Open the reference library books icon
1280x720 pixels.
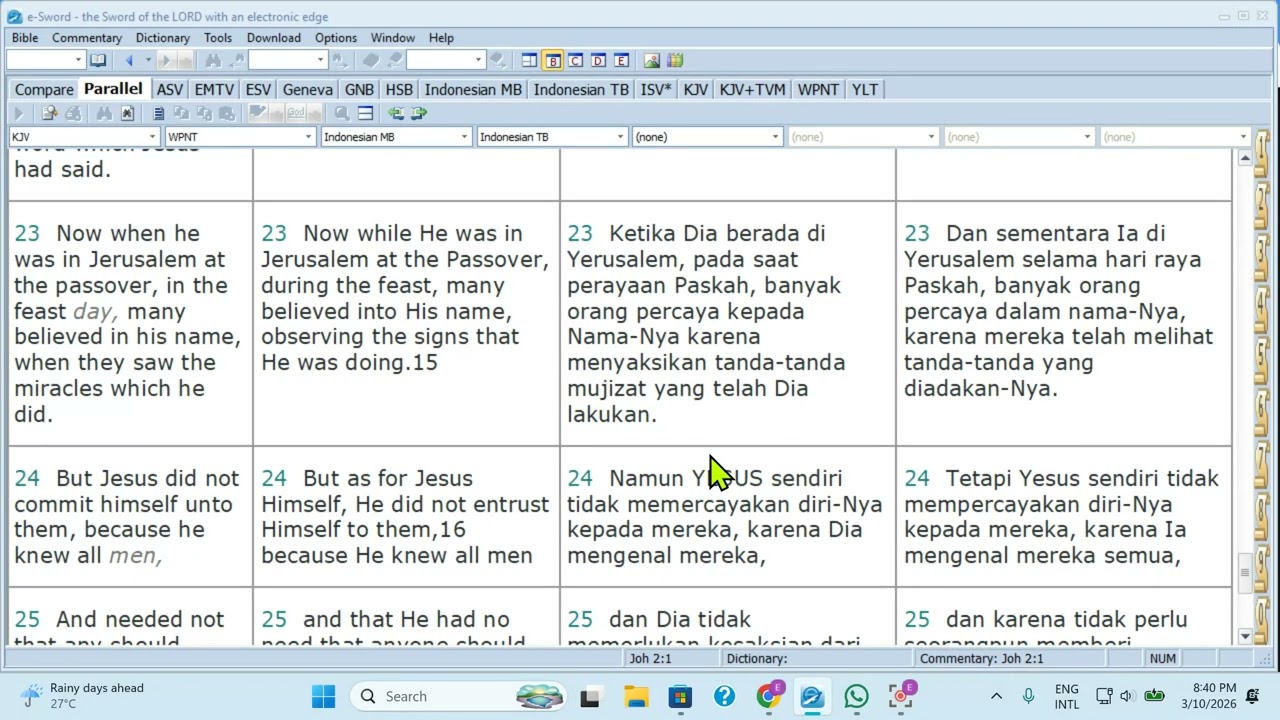pyautogui.click(x=675, y=60)
